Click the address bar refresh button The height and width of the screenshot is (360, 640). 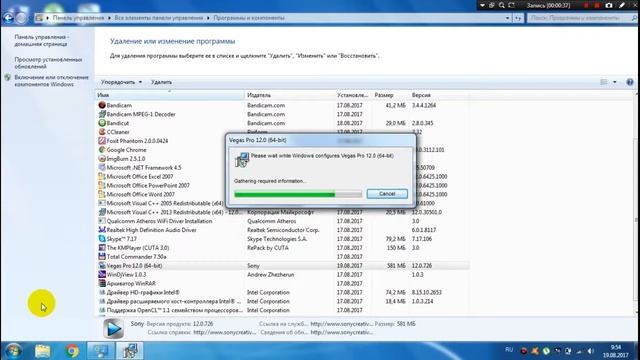[518, 18]
